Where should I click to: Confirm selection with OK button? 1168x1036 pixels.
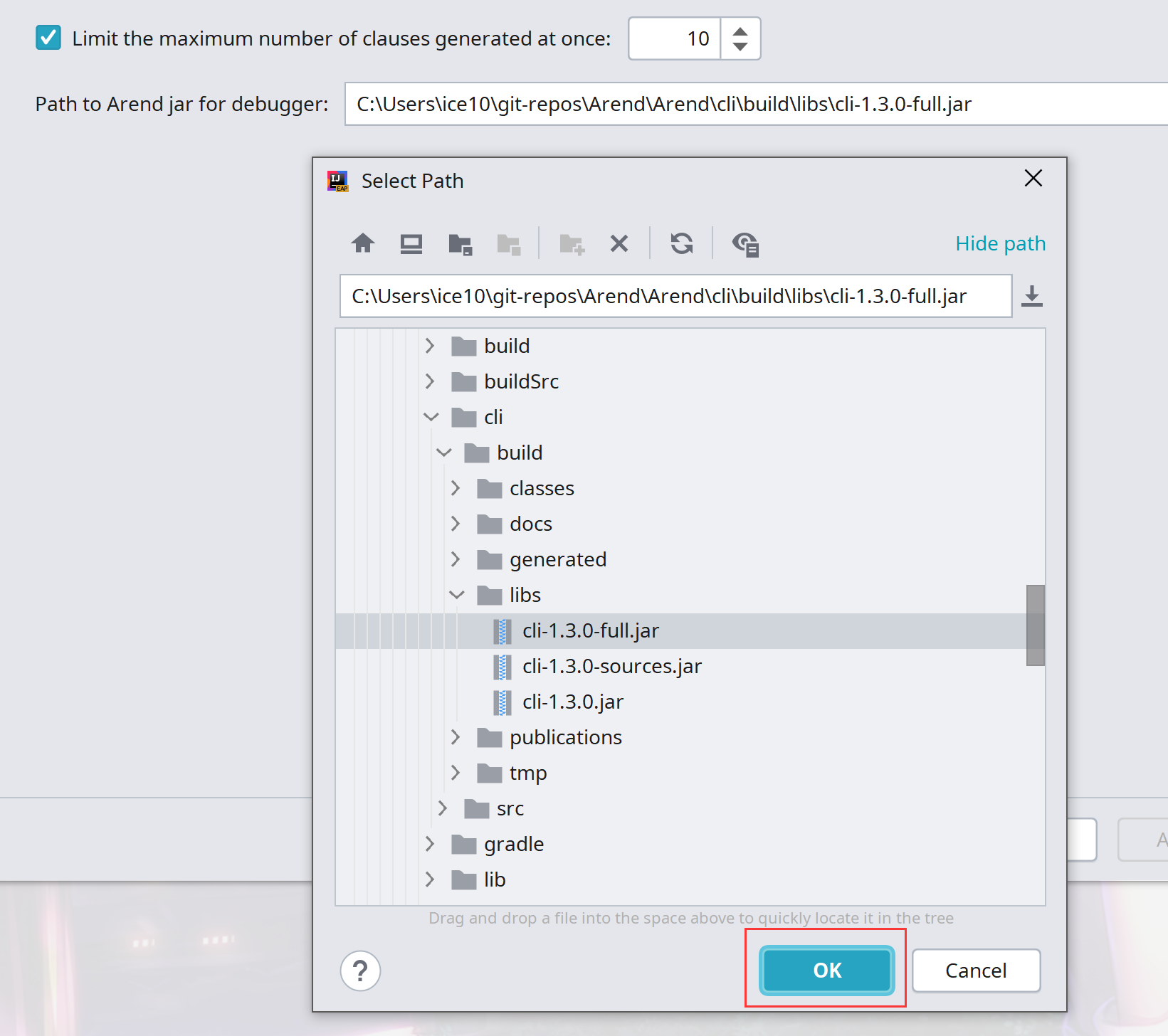(x=826, y=970)
